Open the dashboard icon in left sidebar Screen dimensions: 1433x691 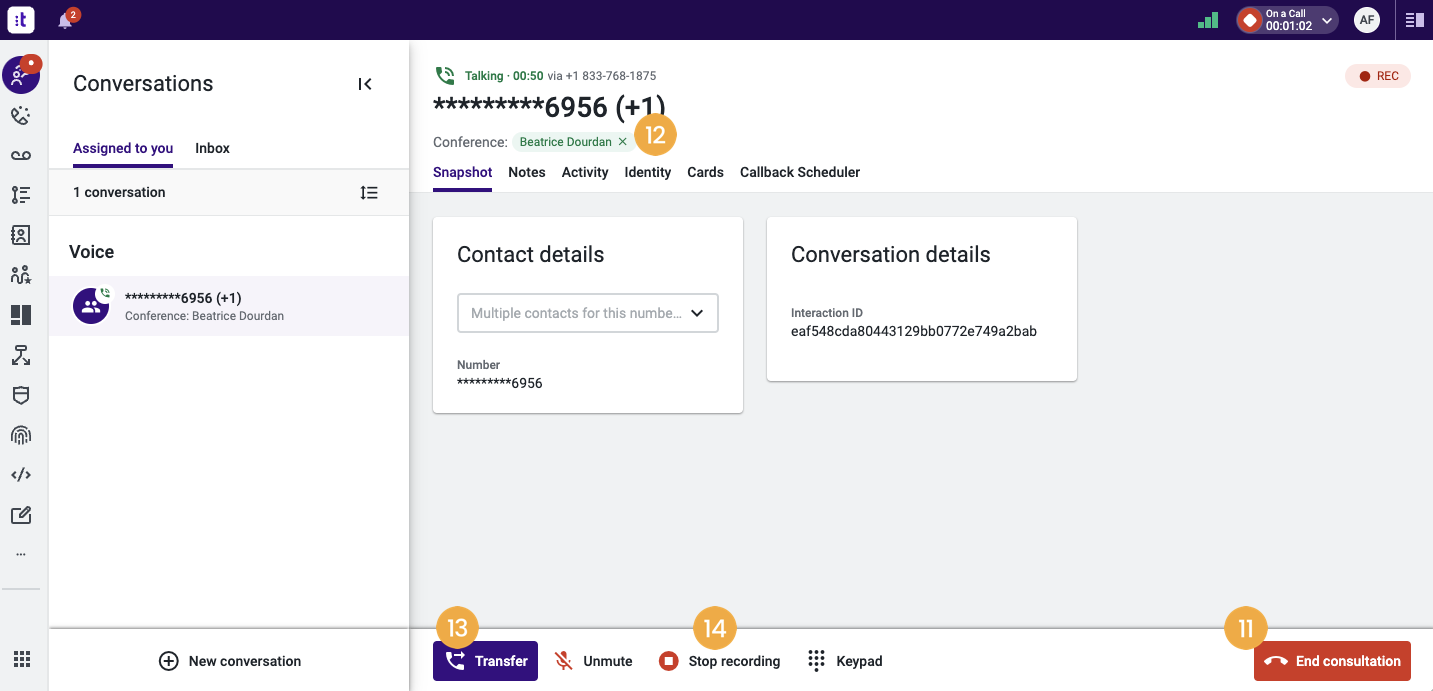click(x=21, y=315)
